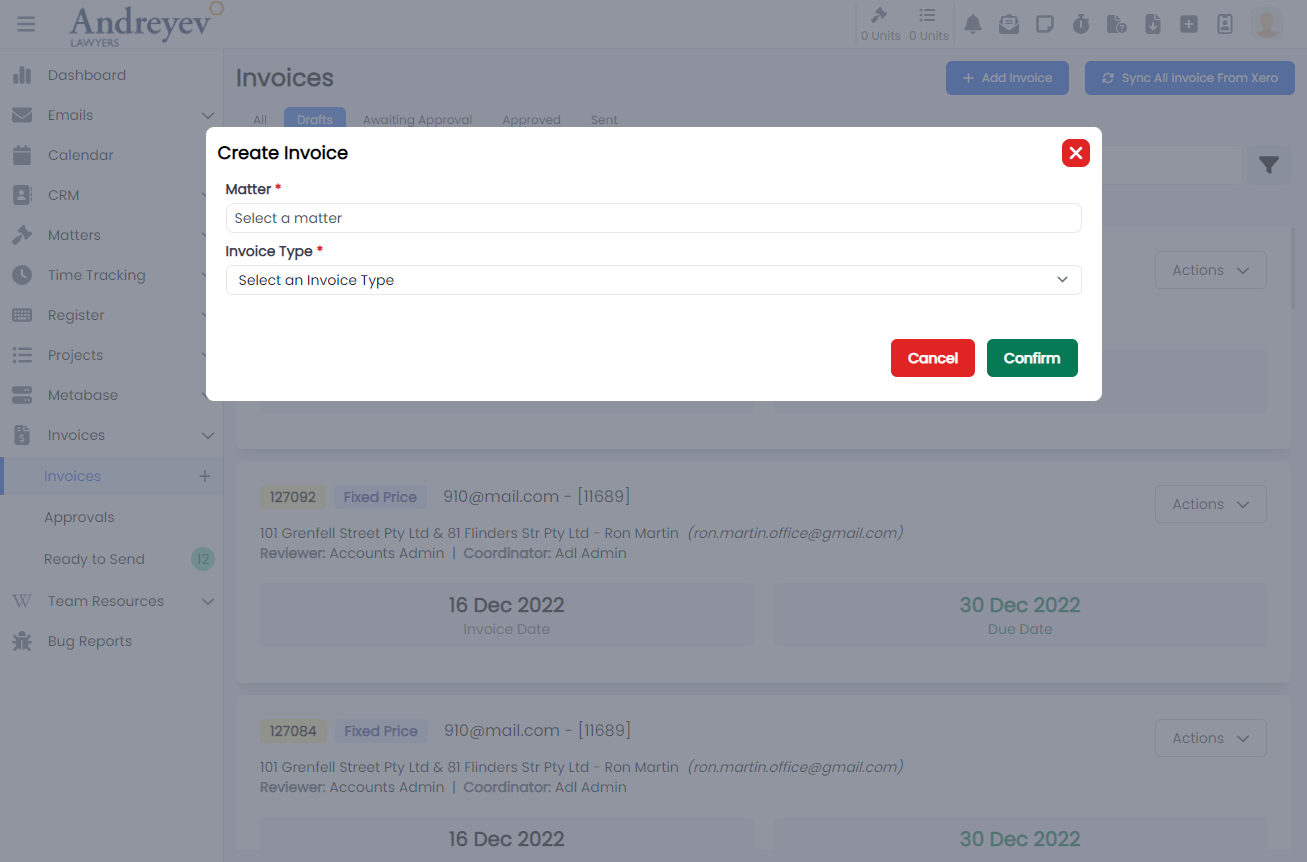Close the Create Invoice dialog with red X
Screen dimensions: 1307x862
click(x=1075, y=153)
